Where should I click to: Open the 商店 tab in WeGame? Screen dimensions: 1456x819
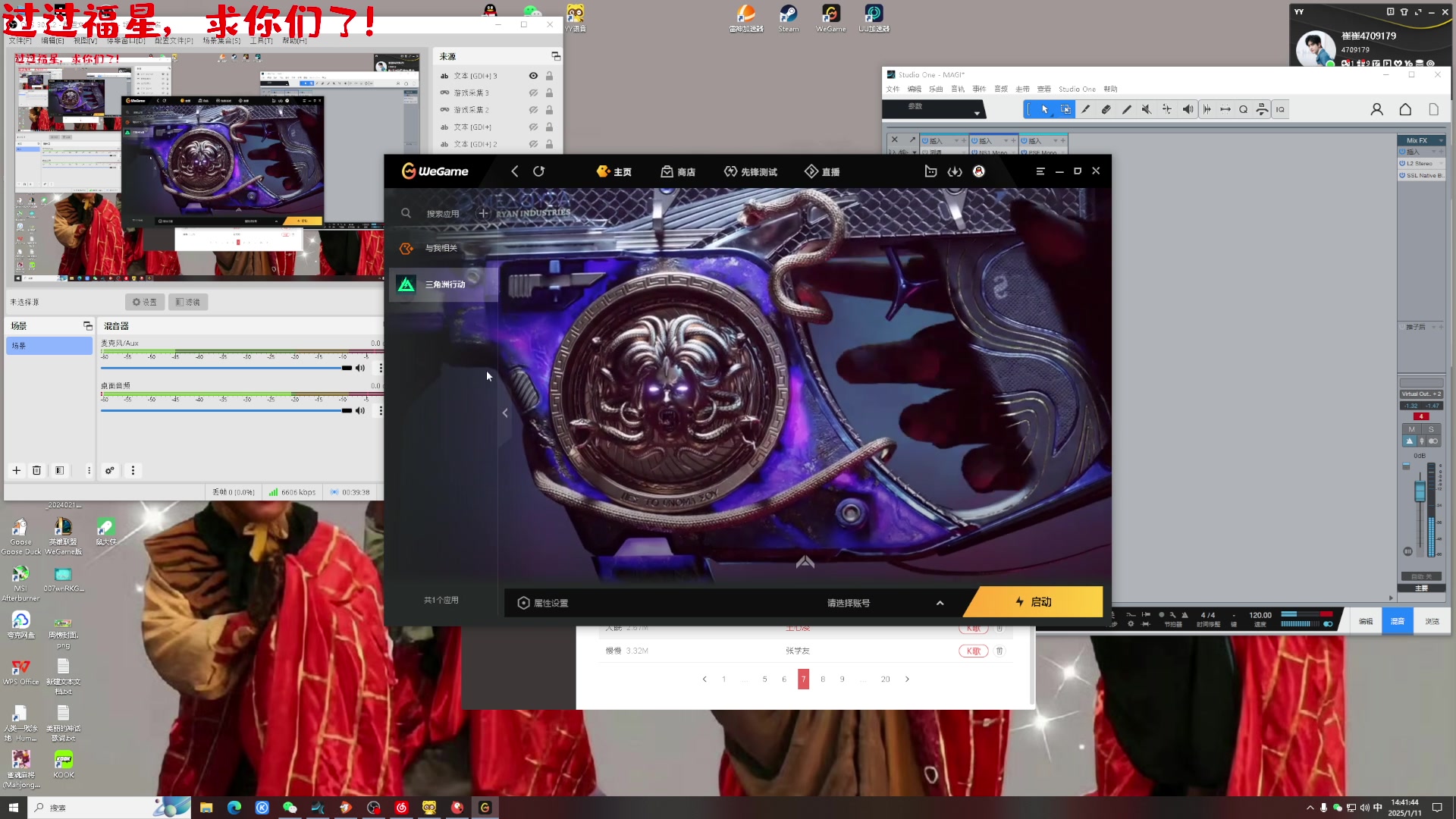click(x=678, y=171)
